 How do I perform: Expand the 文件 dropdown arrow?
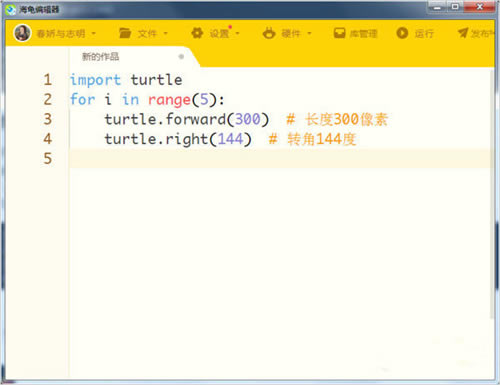click(x=165, y=33)
